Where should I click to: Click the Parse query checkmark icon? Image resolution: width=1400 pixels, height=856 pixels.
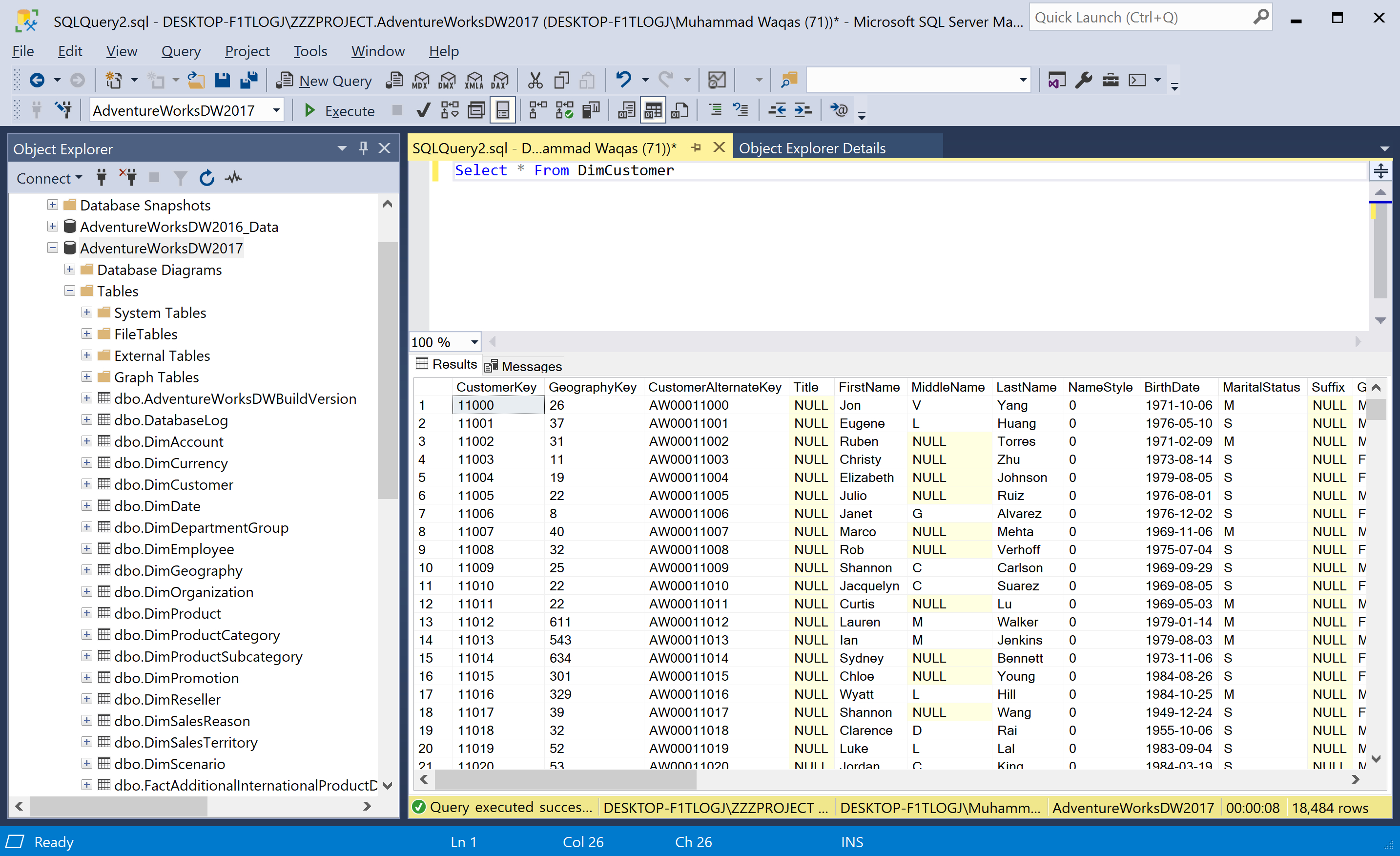click(423, 110)
